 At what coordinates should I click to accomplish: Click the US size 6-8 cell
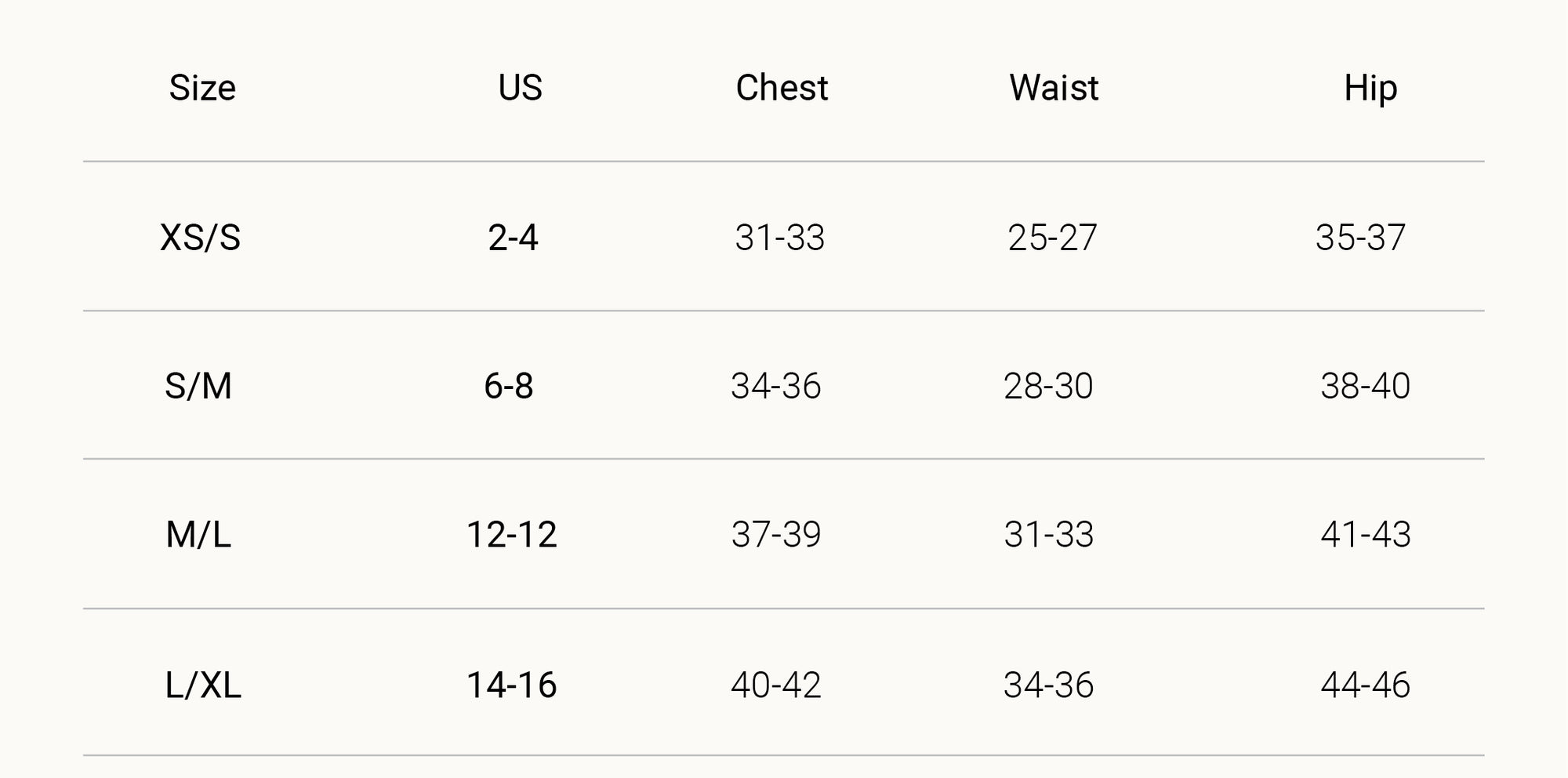[x=509, y=386]
